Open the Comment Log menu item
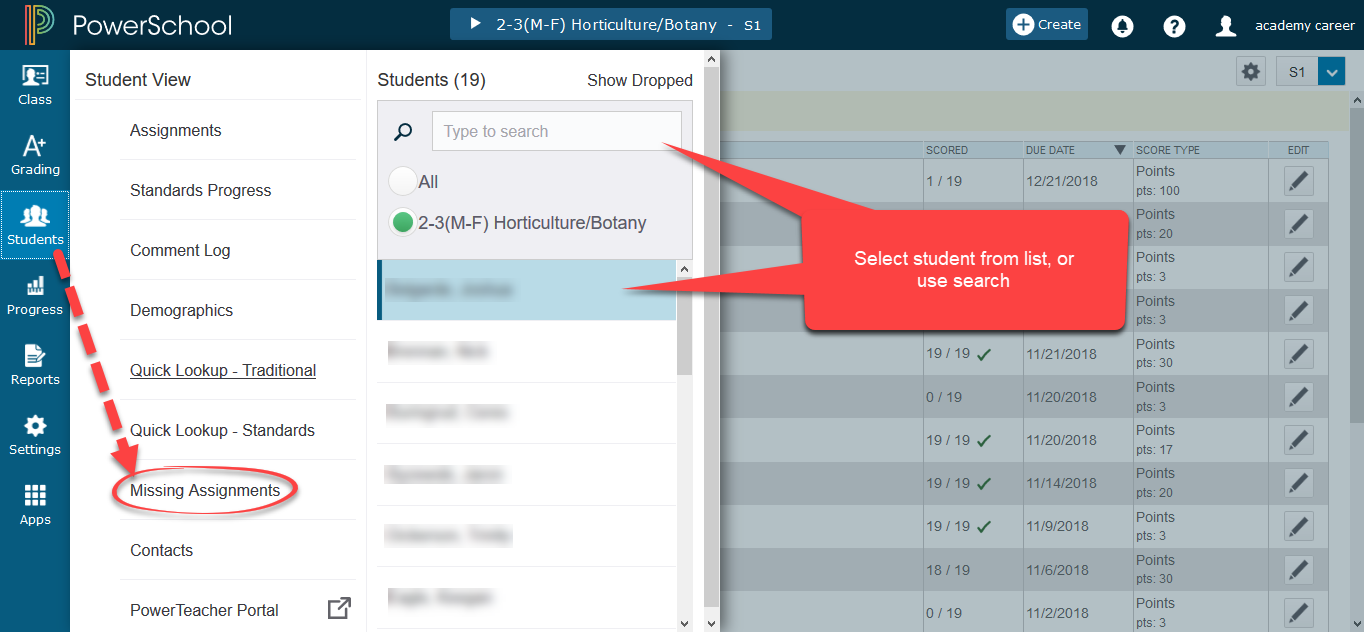 coord(180,250)
